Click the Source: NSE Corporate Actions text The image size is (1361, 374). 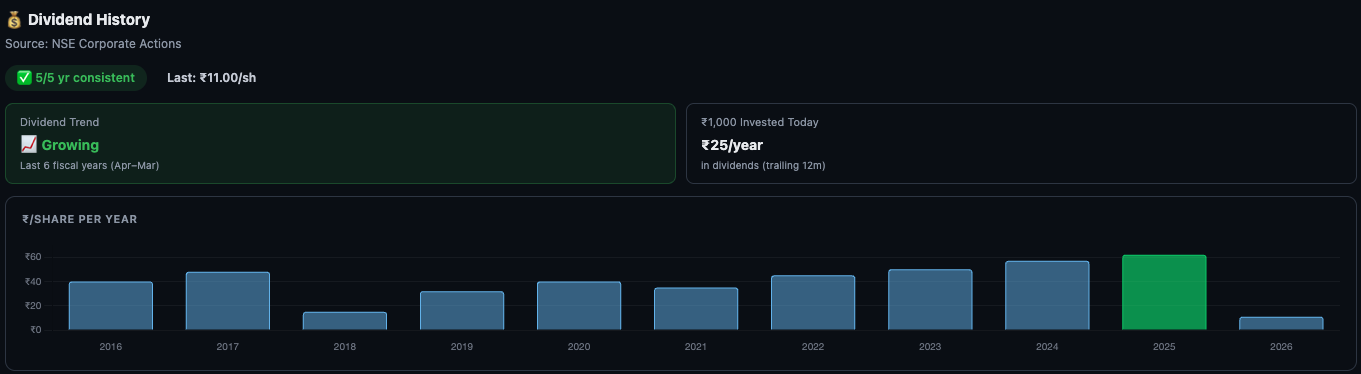(x=93, y=44)
